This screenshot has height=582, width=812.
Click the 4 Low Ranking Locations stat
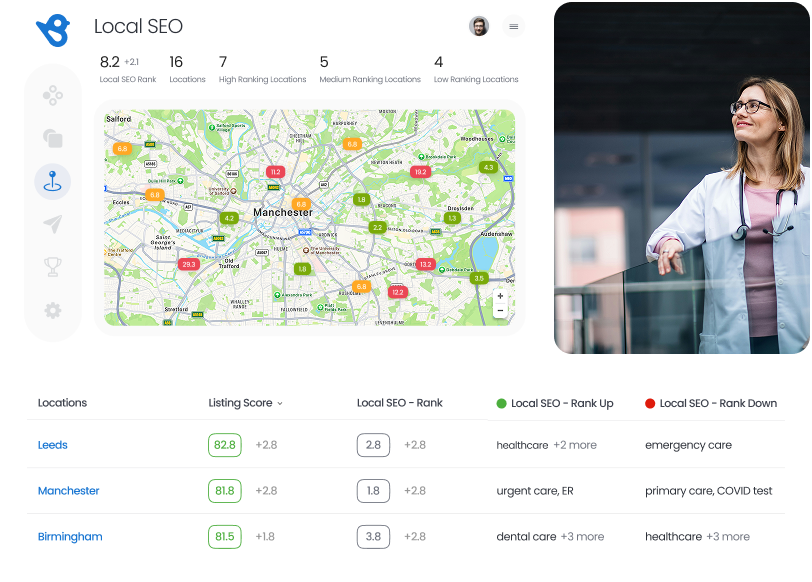(476, 69)
